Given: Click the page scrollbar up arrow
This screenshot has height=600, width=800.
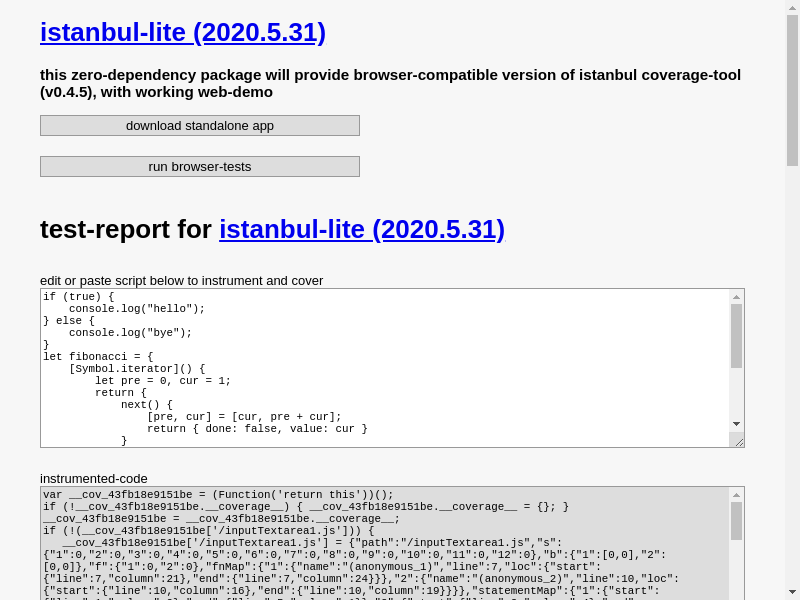Looking at the screenshot, I should click(792, 6).
